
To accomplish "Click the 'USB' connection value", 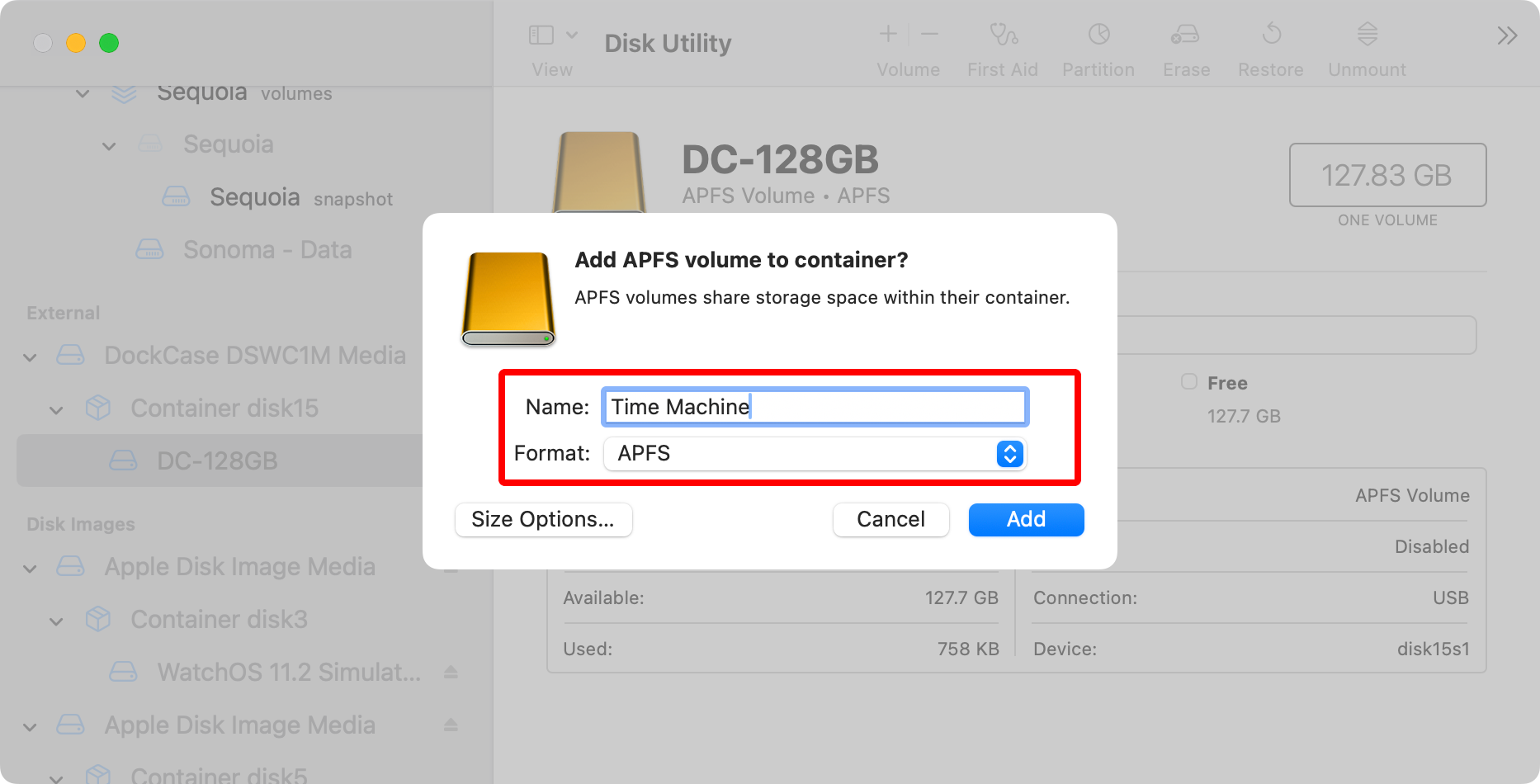I will coord(1450,597).
